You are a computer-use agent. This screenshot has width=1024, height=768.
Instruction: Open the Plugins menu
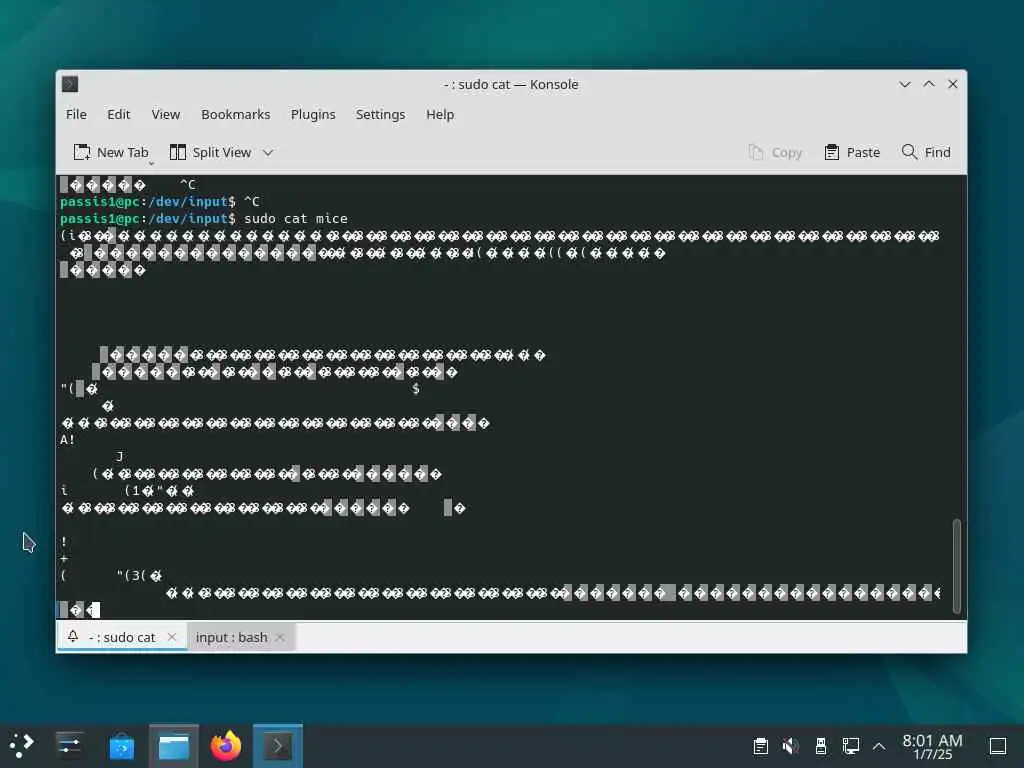(x=313, y=114)
